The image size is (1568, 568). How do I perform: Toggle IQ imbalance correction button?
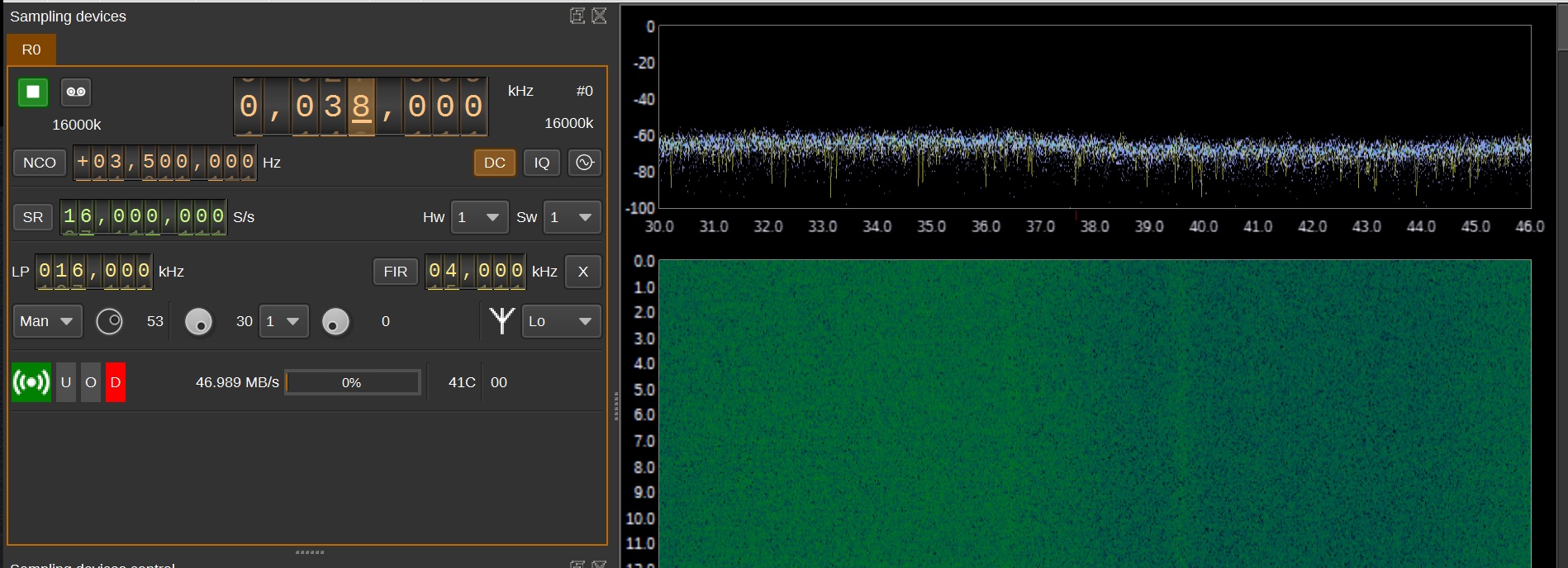tap(542, 163)
